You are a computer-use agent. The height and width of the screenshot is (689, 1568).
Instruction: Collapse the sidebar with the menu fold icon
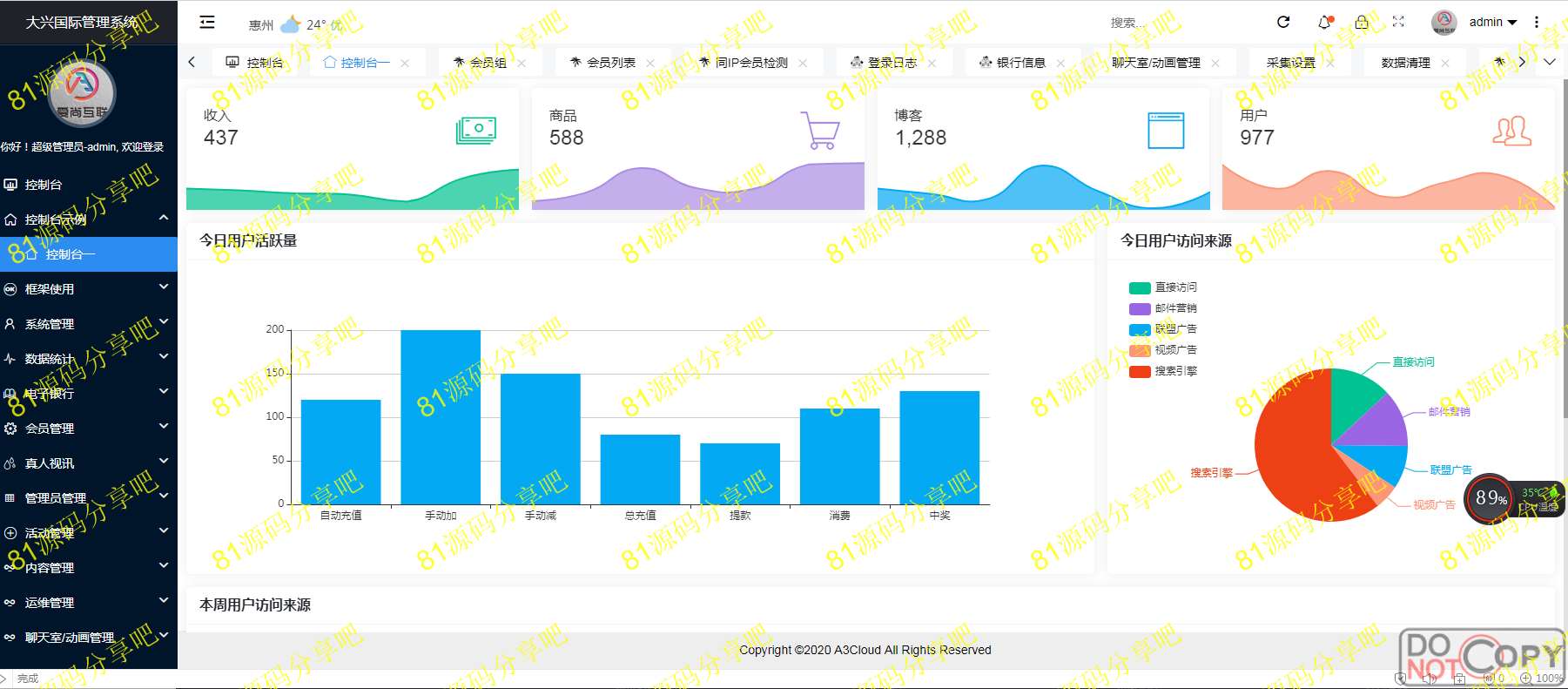click(207, 23)
